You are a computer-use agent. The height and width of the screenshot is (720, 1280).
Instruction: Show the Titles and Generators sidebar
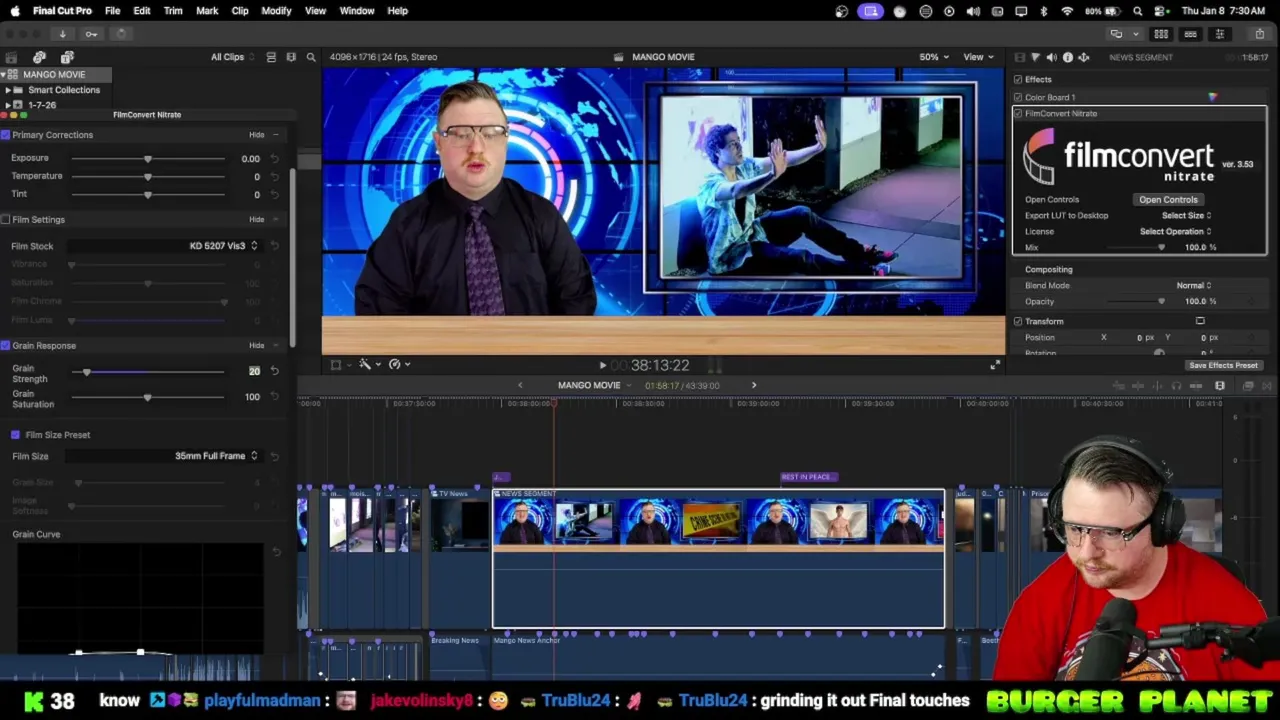point(67,57)
